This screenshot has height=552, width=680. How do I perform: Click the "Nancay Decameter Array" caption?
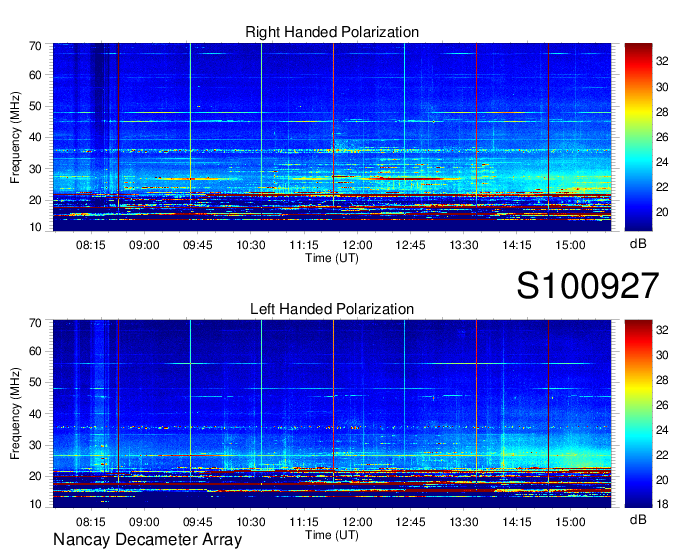147,540
